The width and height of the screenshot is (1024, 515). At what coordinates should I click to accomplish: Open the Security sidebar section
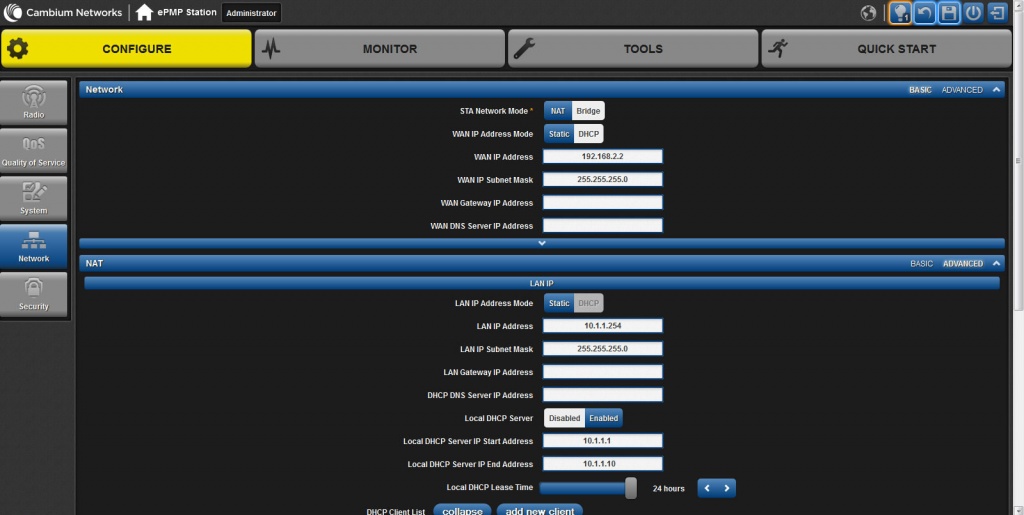coord(34,295)
